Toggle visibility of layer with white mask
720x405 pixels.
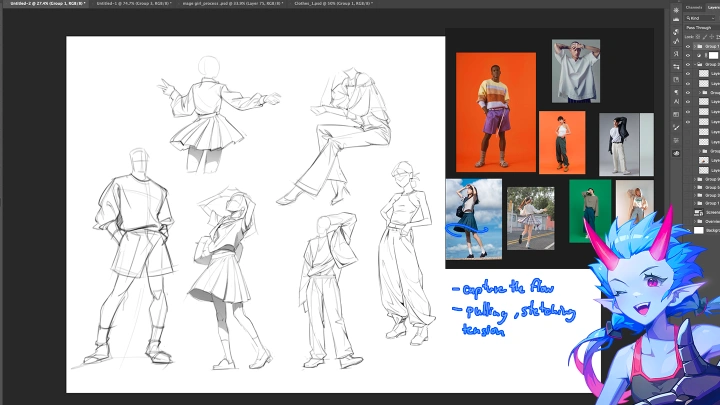coord(688,55)
